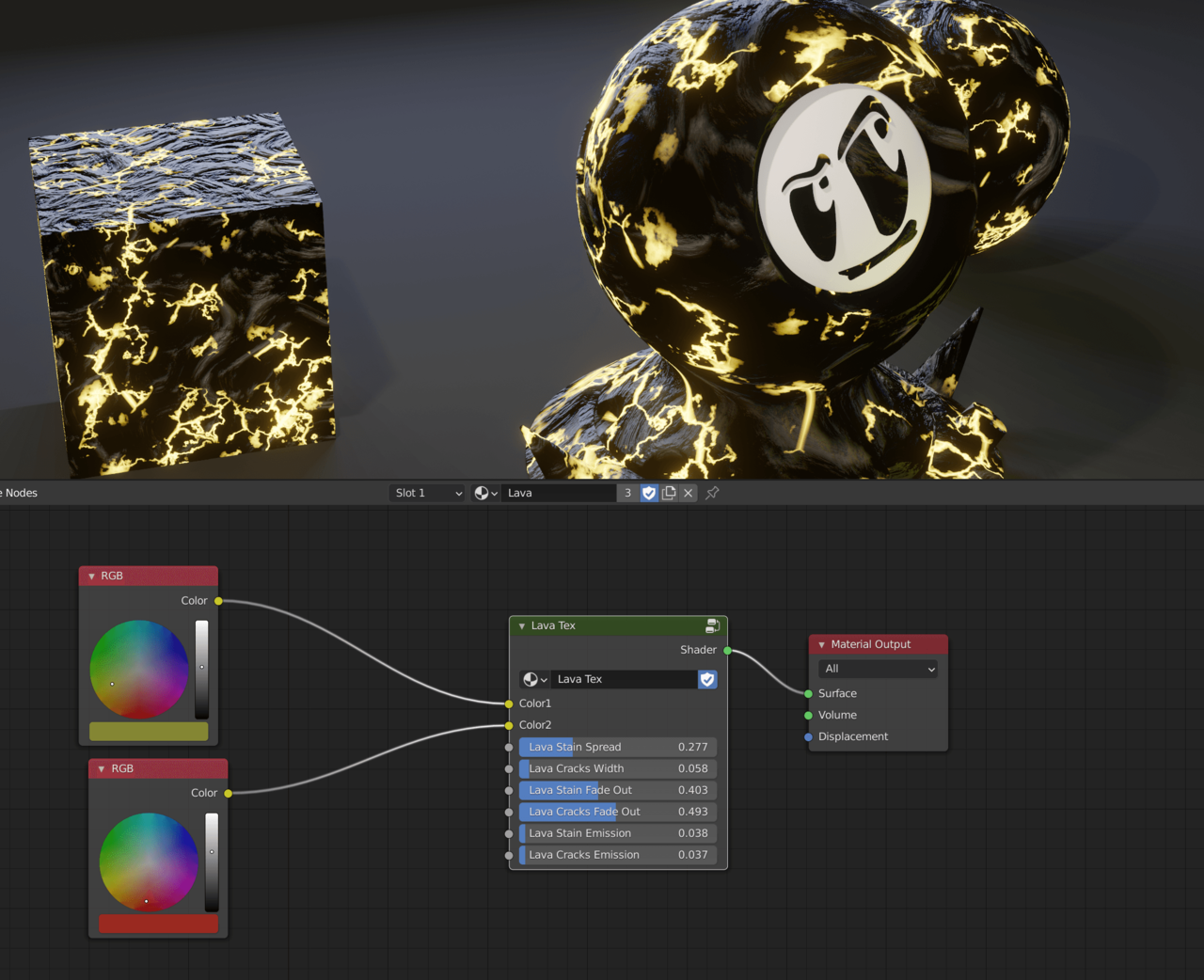
Task: Click the Surface input socket on Material Output
Action: (x=808, y=693)
